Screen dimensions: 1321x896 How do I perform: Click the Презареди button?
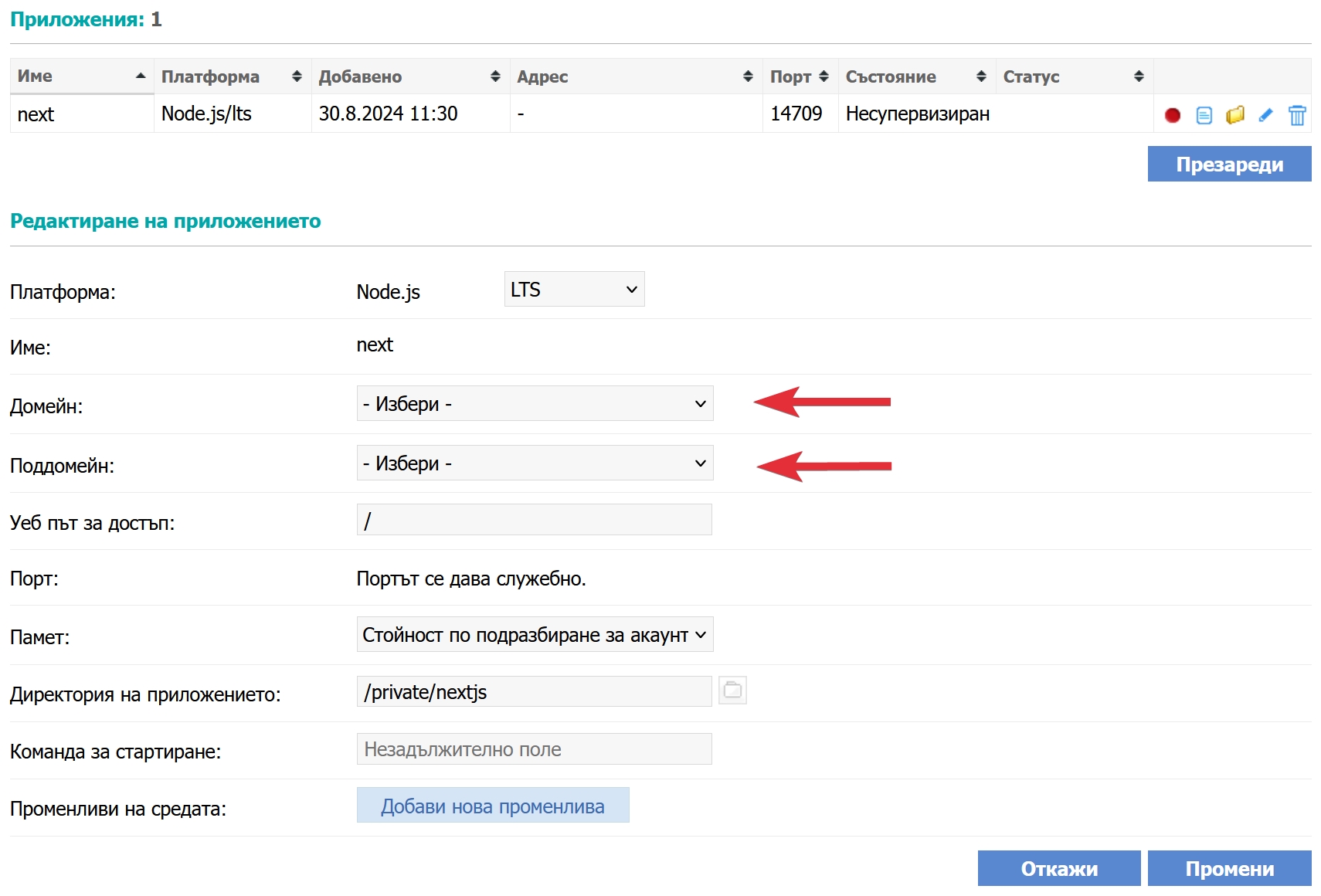1229,165
